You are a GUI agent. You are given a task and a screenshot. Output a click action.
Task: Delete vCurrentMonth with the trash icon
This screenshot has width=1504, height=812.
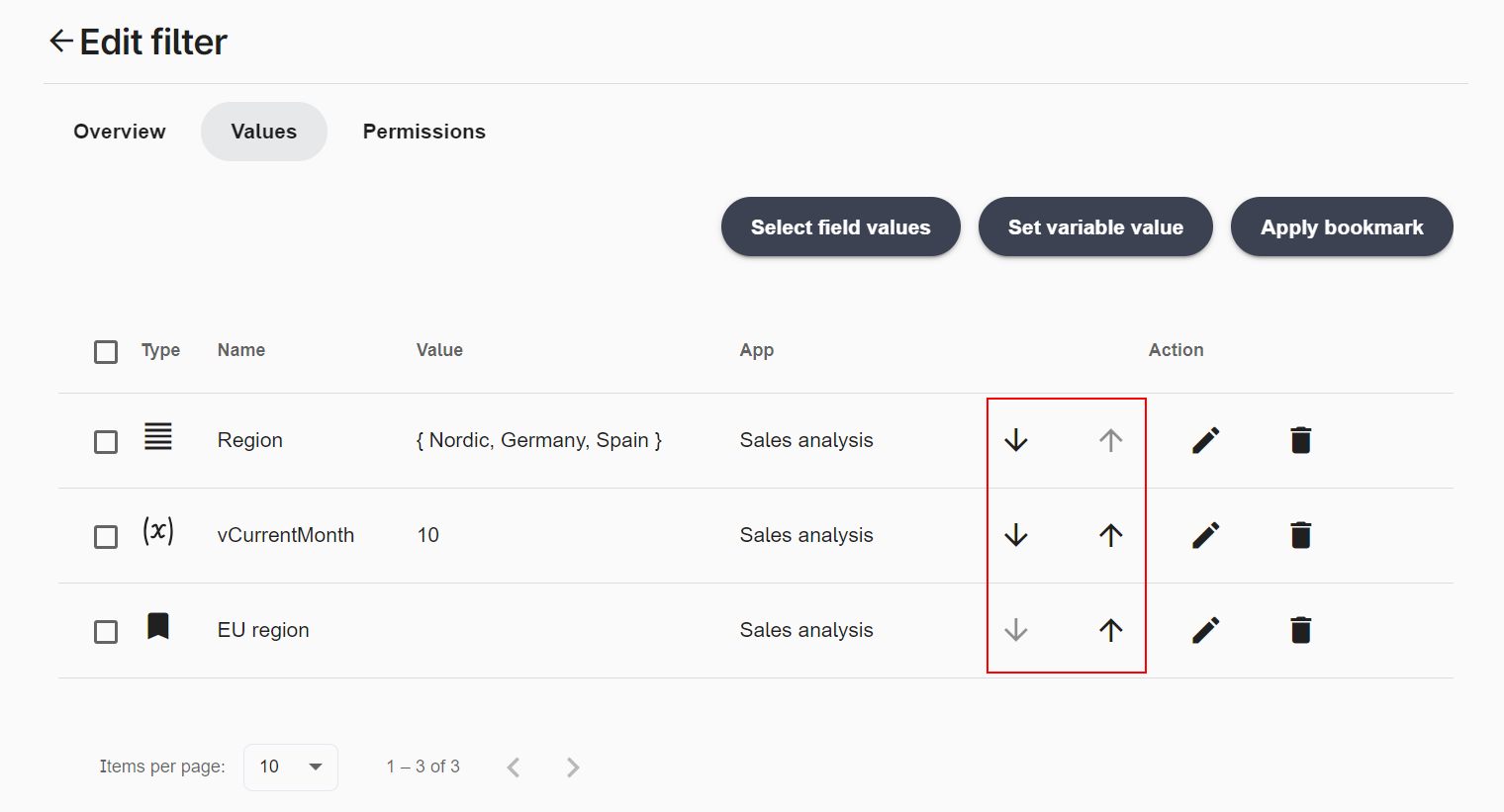point(1300,535)
